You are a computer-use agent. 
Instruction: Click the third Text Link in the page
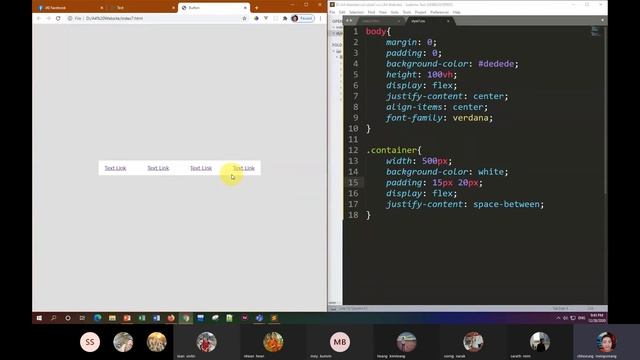tap(201, 168)
